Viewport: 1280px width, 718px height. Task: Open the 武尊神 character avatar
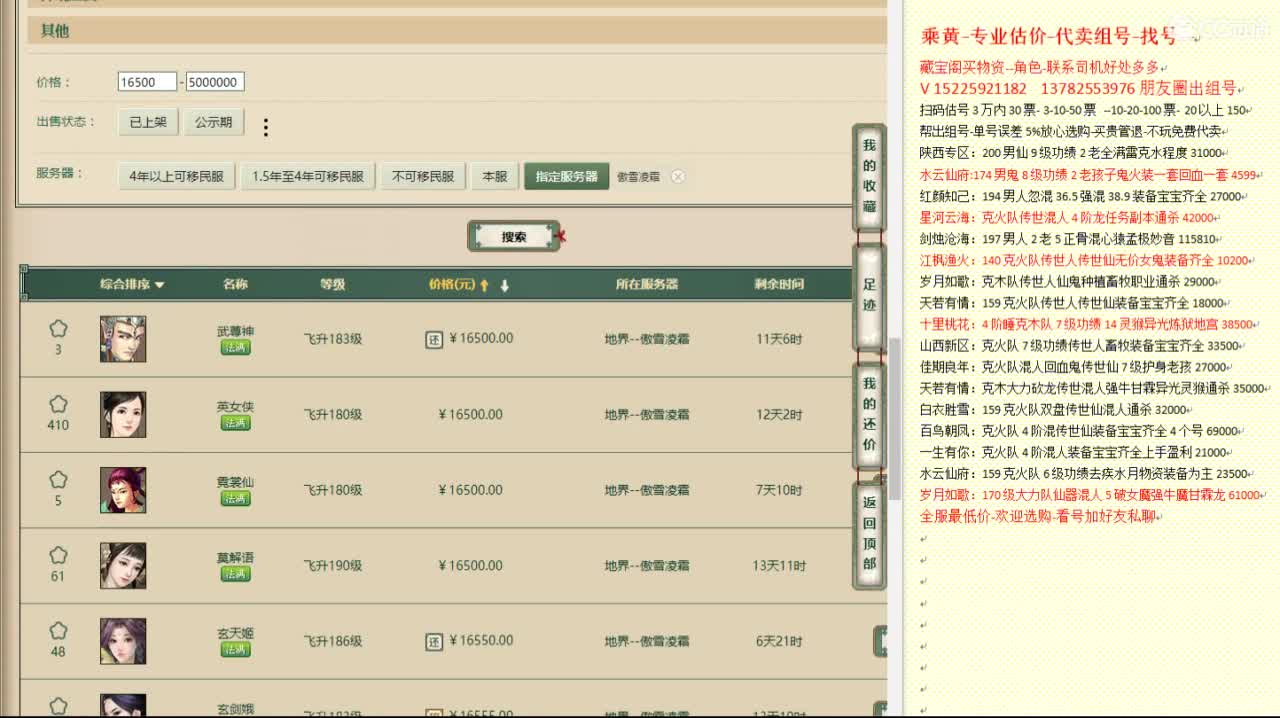(123, 339)
